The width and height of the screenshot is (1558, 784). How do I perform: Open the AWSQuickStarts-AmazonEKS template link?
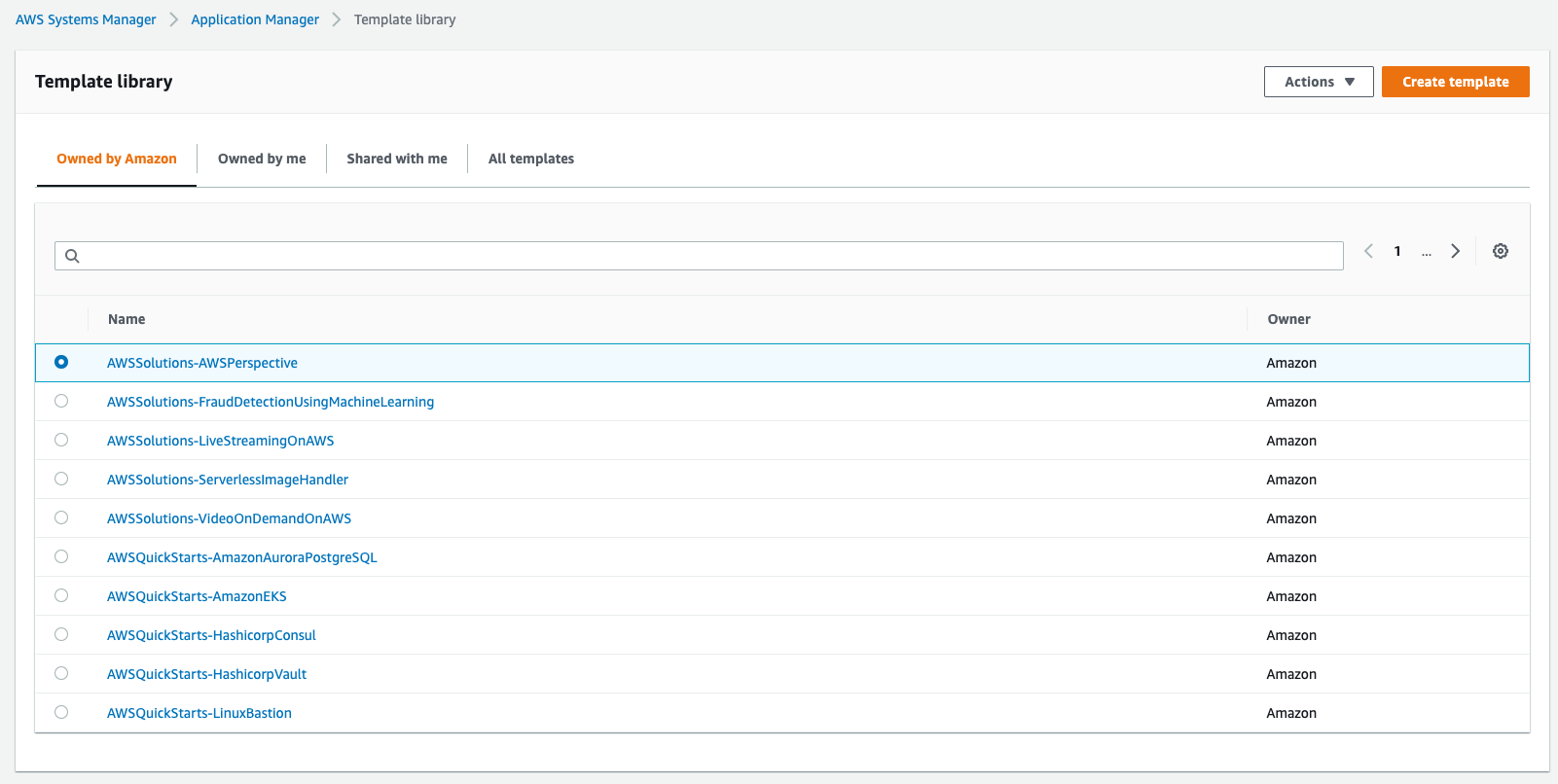pos(197,596)
